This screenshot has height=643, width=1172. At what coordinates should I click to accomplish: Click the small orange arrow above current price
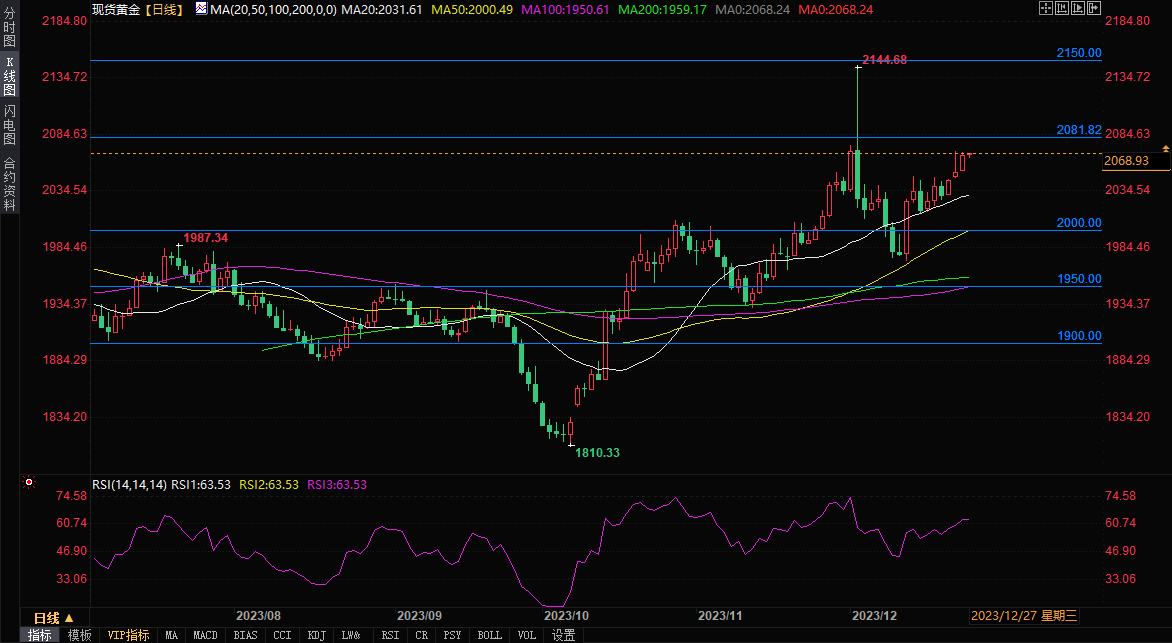(1165, 150)
